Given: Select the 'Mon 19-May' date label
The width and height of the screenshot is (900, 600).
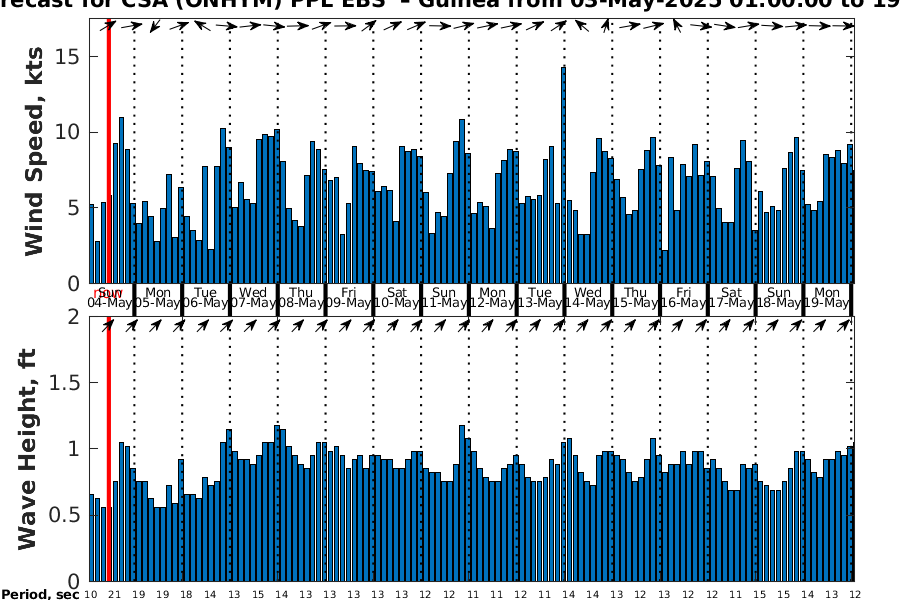Looking at the screenshot, I should click(827, 298).
